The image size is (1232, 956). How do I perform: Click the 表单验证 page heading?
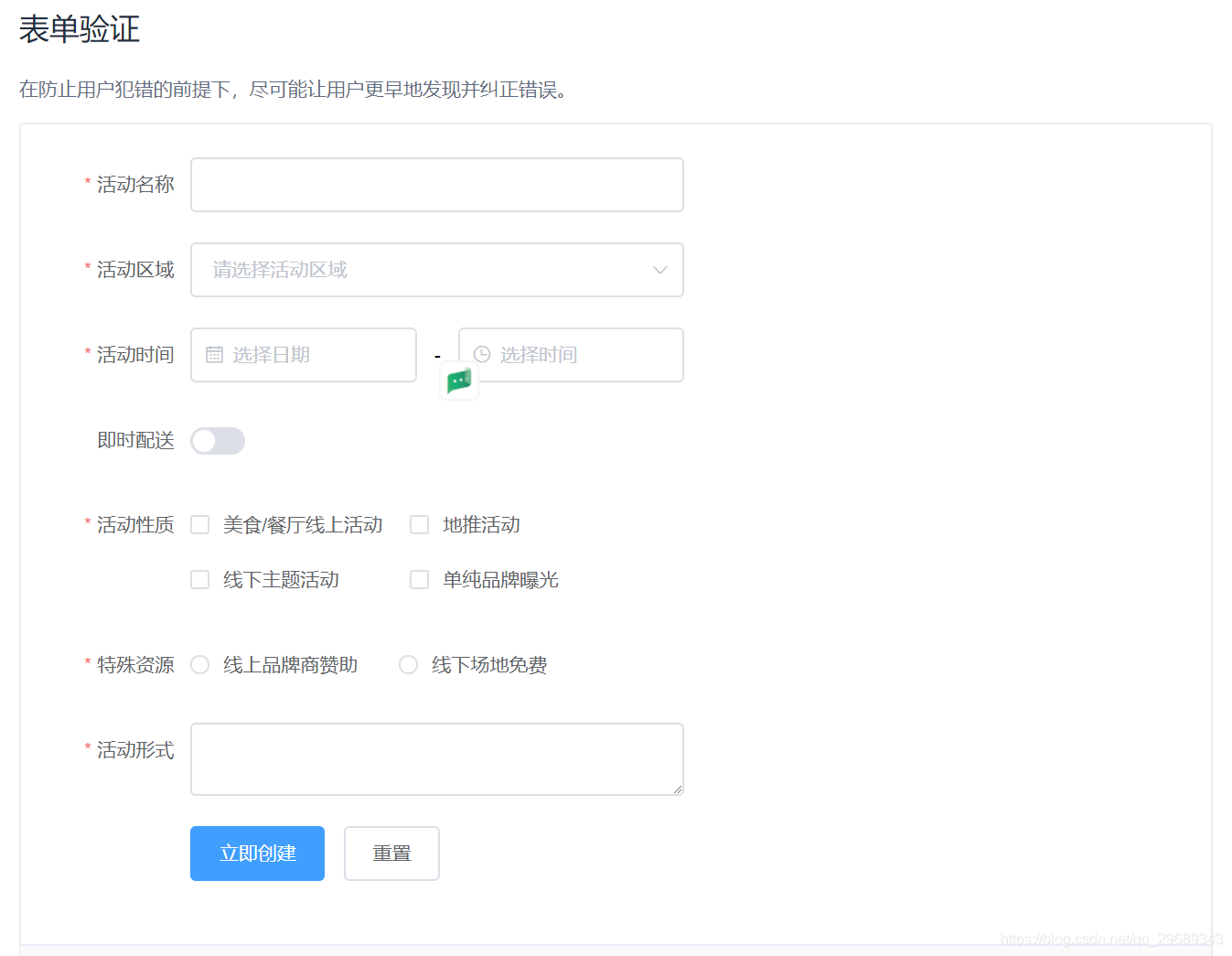tap(78, 28)
